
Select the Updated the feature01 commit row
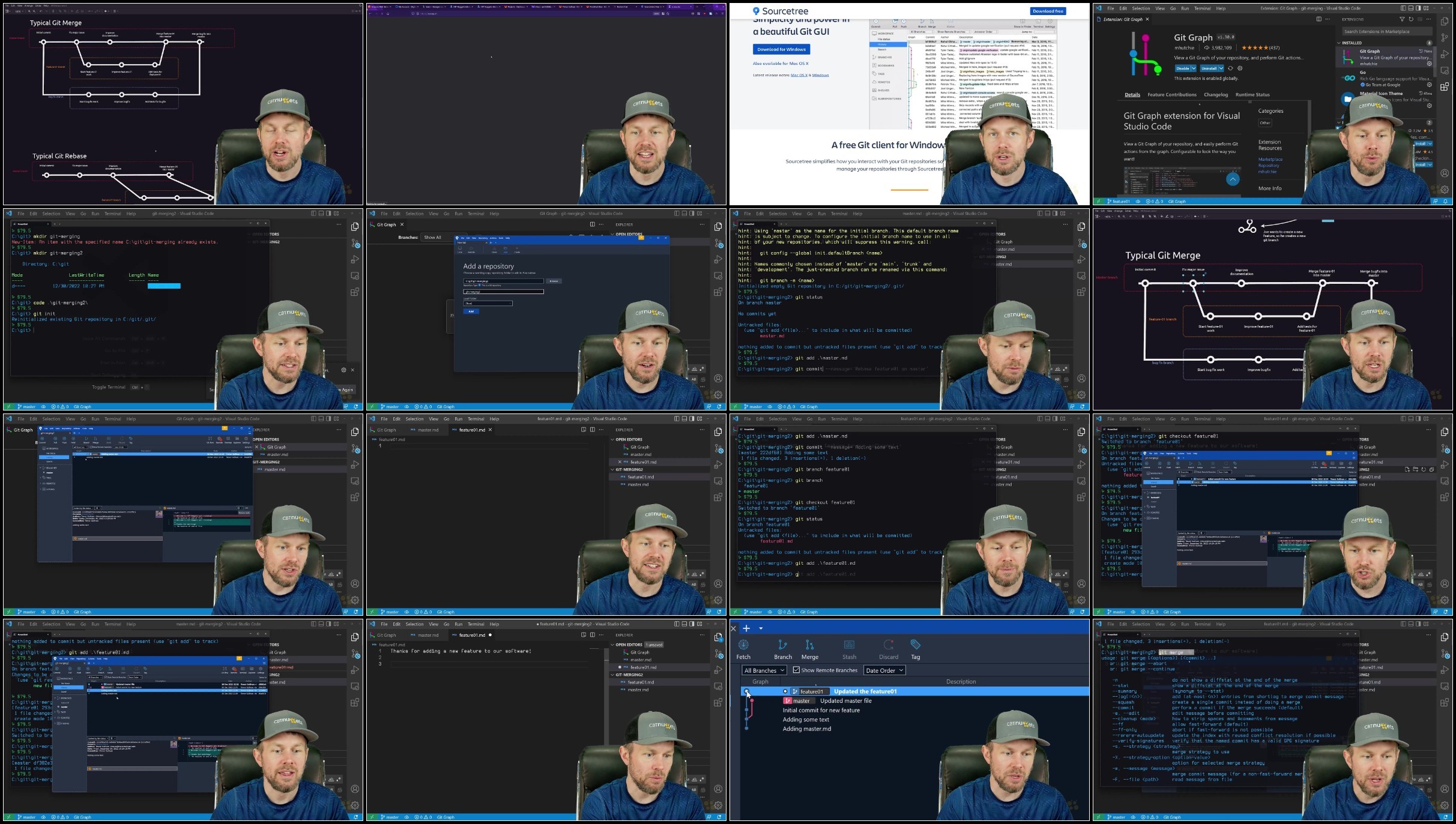click(916, 691)
